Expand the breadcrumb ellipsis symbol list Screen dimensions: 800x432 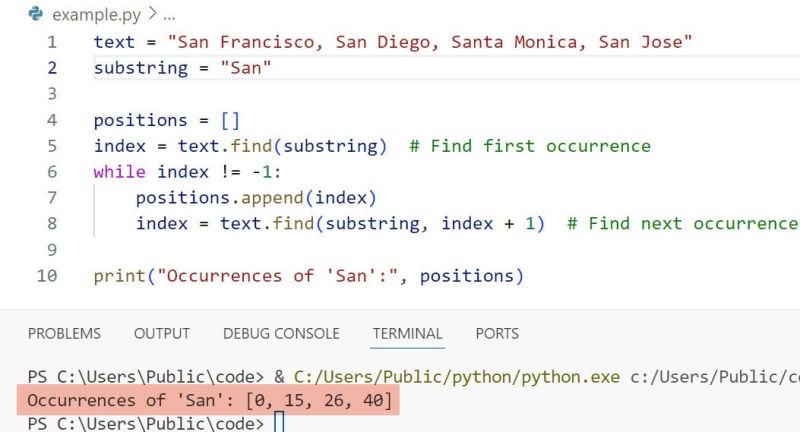pyautogui.click(x=169, y=15)
